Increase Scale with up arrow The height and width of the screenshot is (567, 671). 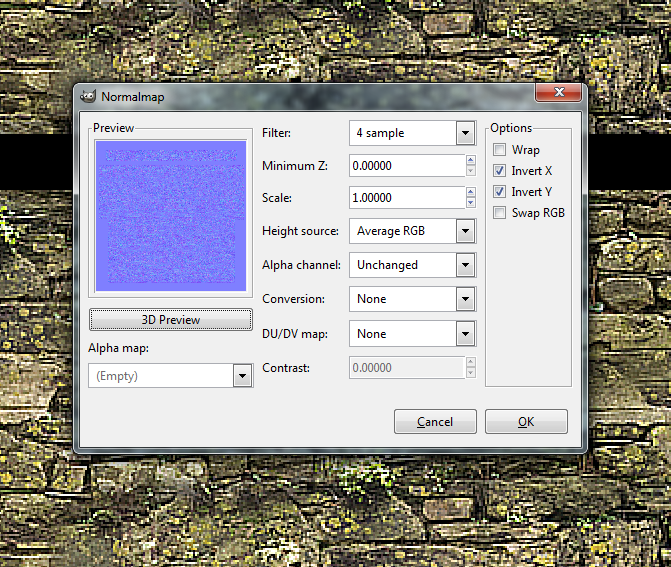click(471, 192)
